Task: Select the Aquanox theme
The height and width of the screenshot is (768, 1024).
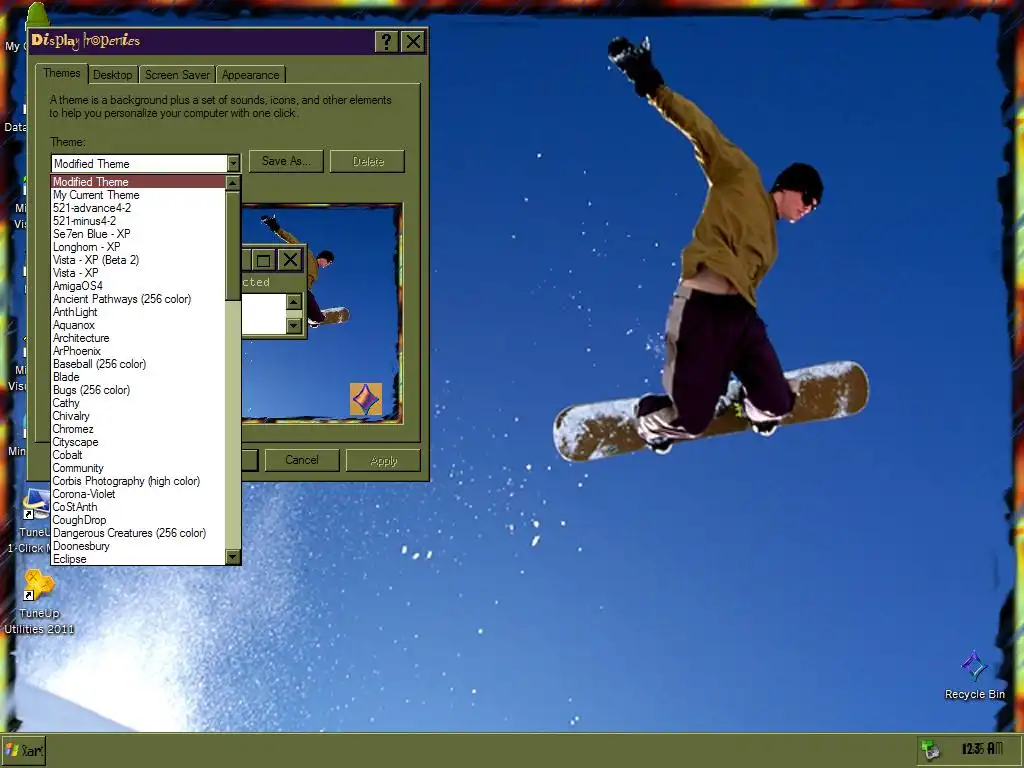Action: 138,325
